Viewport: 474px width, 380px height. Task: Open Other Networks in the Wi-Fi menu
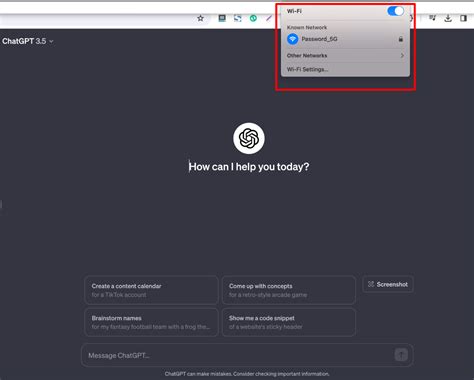tap(345, 55)
